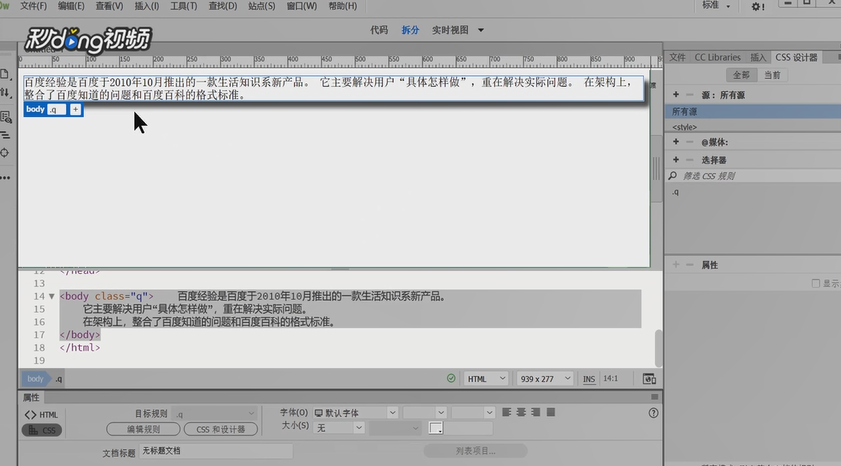Image resolution: width=841 pixels, height=466 pixels.
Task: Open the 帮助(H) menu
Action: click(x=342, y=6)
